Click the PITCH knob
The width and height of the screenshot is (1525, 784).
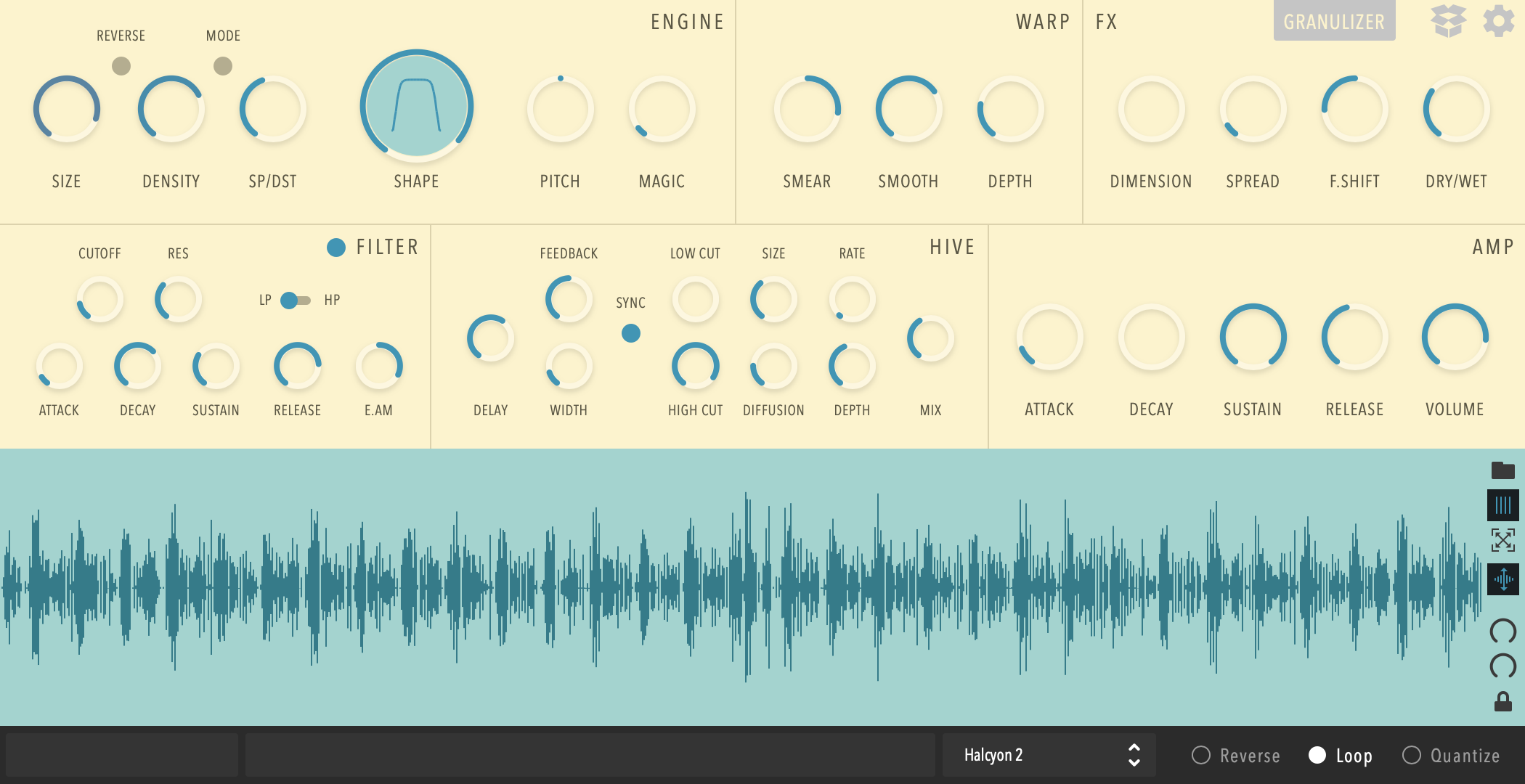(561, 109)
